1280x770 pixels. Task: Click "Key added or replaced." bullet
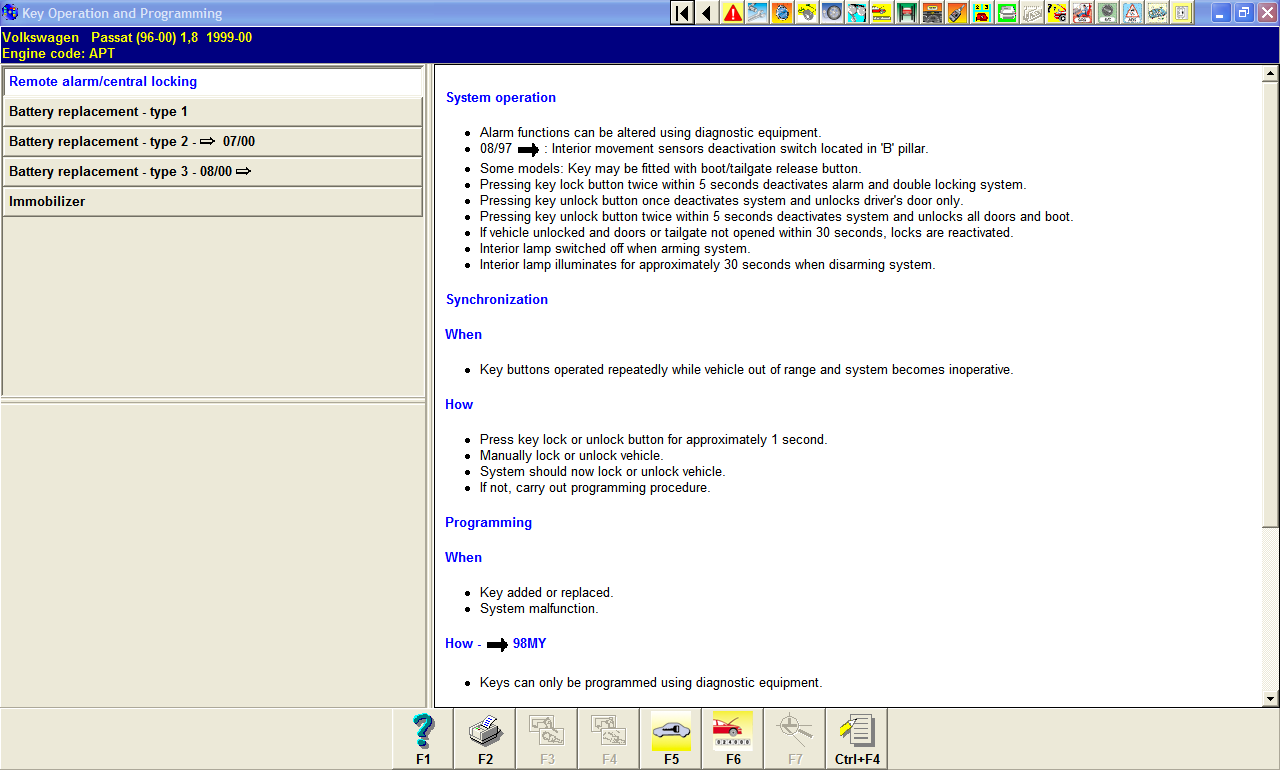pos(546,593)
